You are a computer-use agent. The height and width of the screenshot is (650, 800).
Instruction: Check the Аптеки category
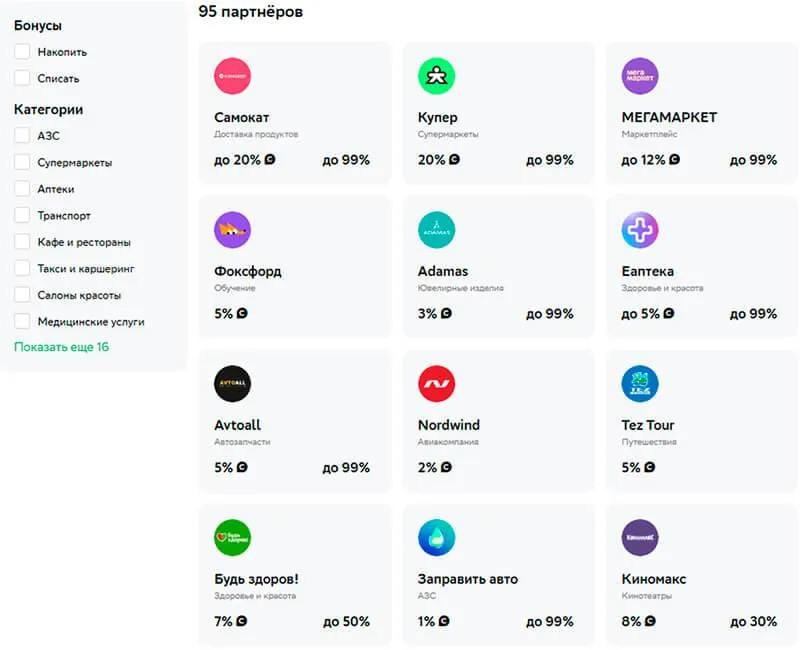[22, 188]
